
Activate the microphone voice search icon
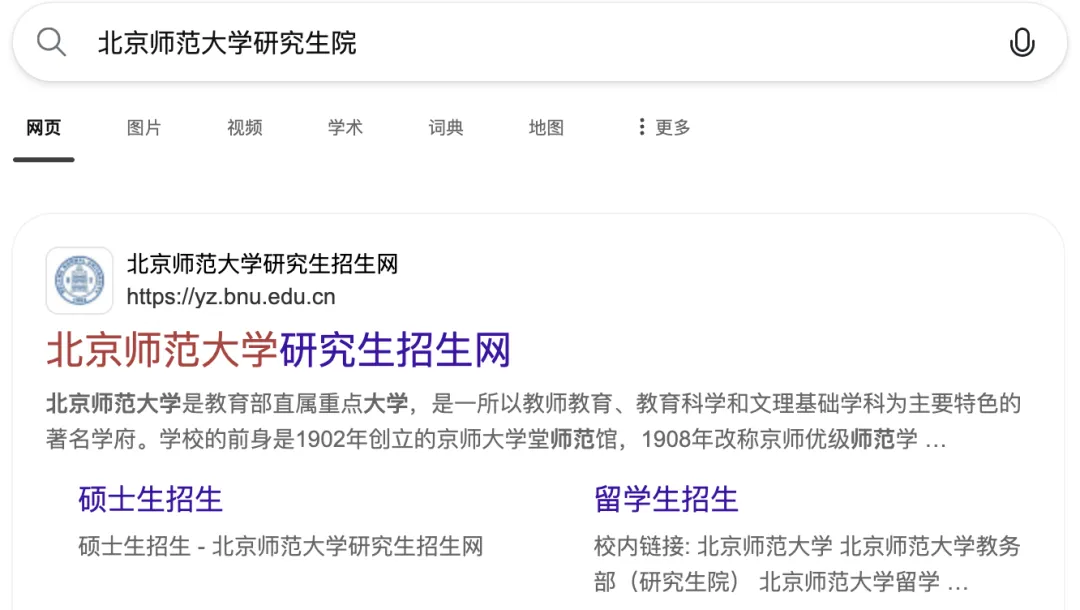pyautogui.click(x=1021, y=43)
